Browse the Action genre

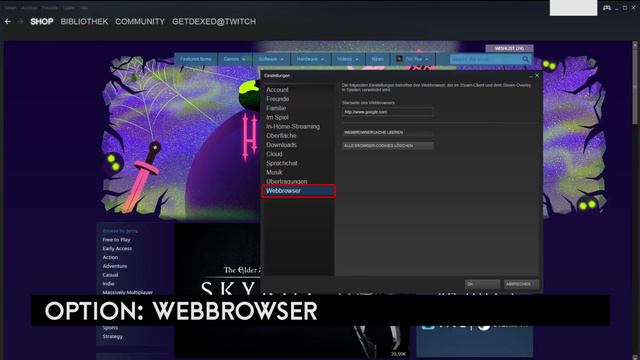110,258
